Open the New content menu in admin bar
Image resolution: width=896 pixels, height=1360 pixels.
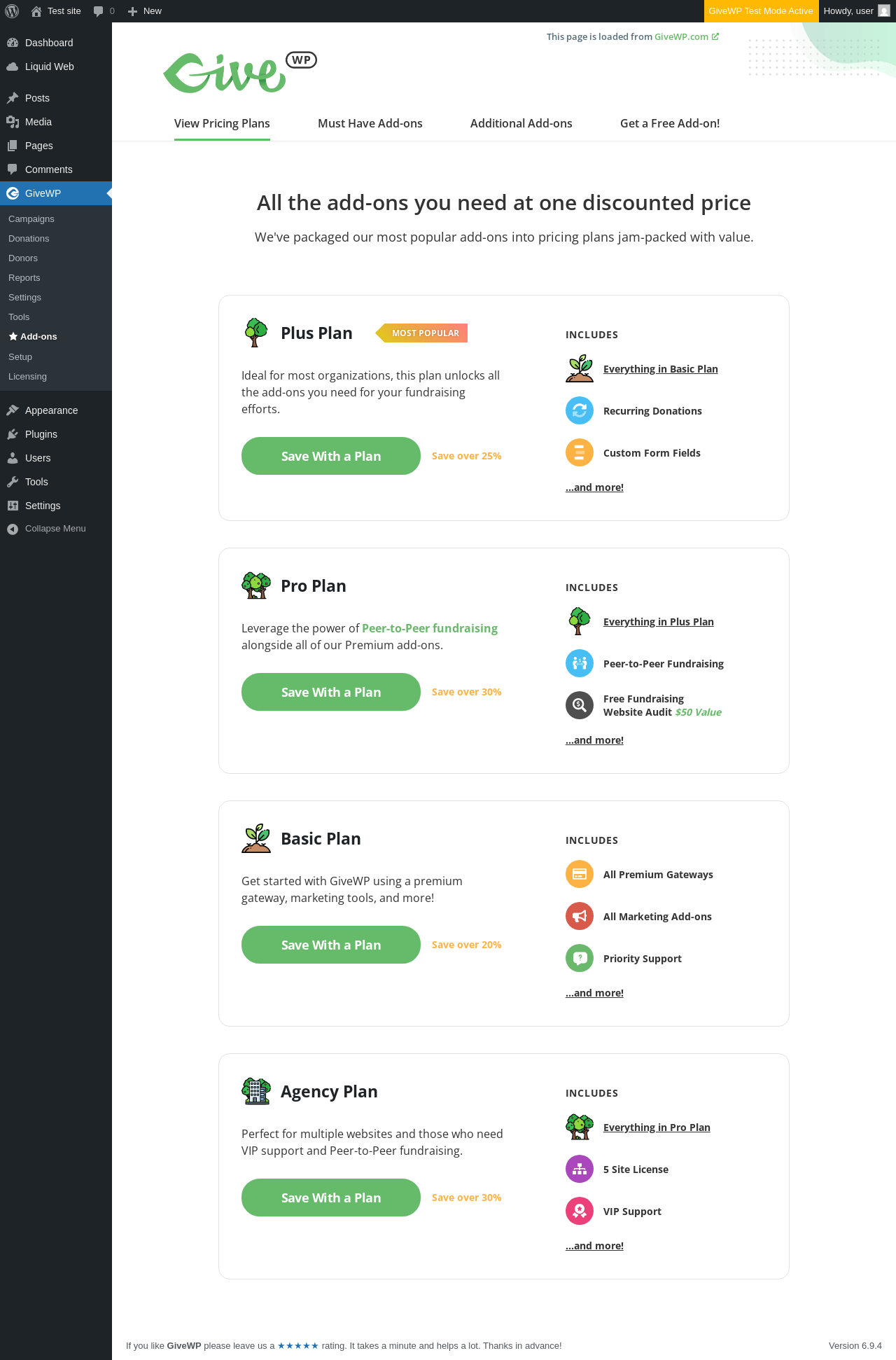pos(145,11)
